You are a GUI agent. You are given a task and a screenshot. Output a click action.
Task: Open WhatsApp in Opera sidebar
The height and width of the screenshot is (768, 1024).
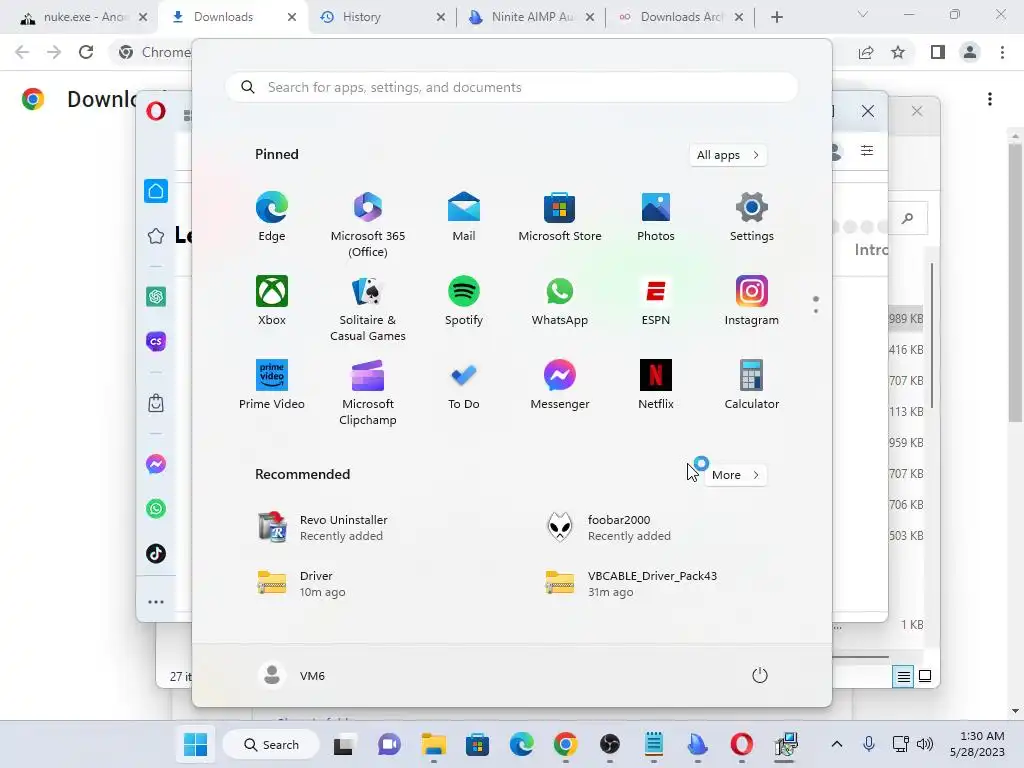click(156, 509)
